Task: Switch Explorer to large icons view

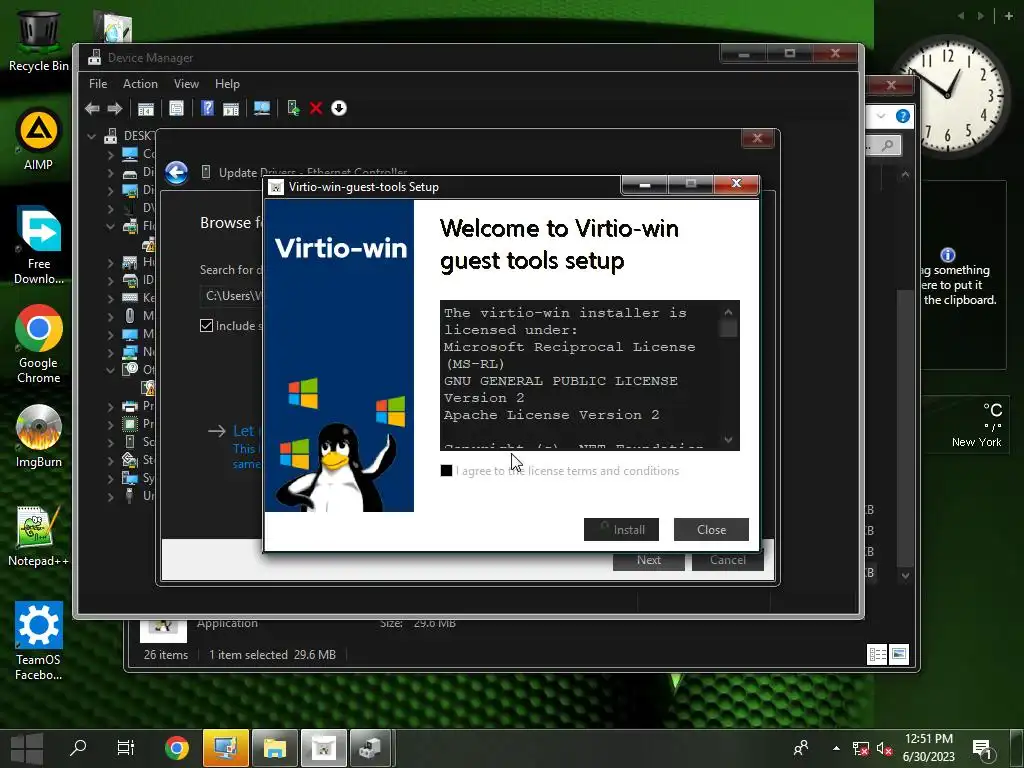Action: (x=899, y=654)
